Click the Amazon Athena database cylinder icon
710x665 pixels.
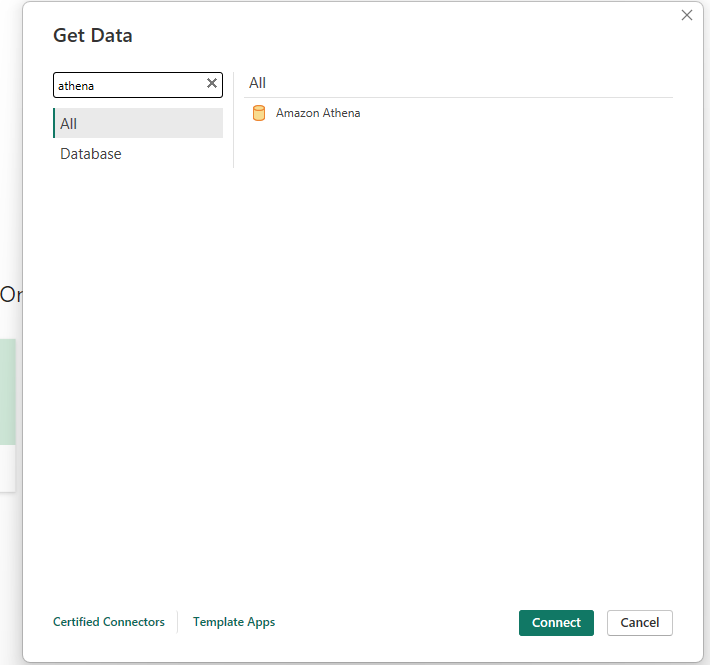point(259,113)
